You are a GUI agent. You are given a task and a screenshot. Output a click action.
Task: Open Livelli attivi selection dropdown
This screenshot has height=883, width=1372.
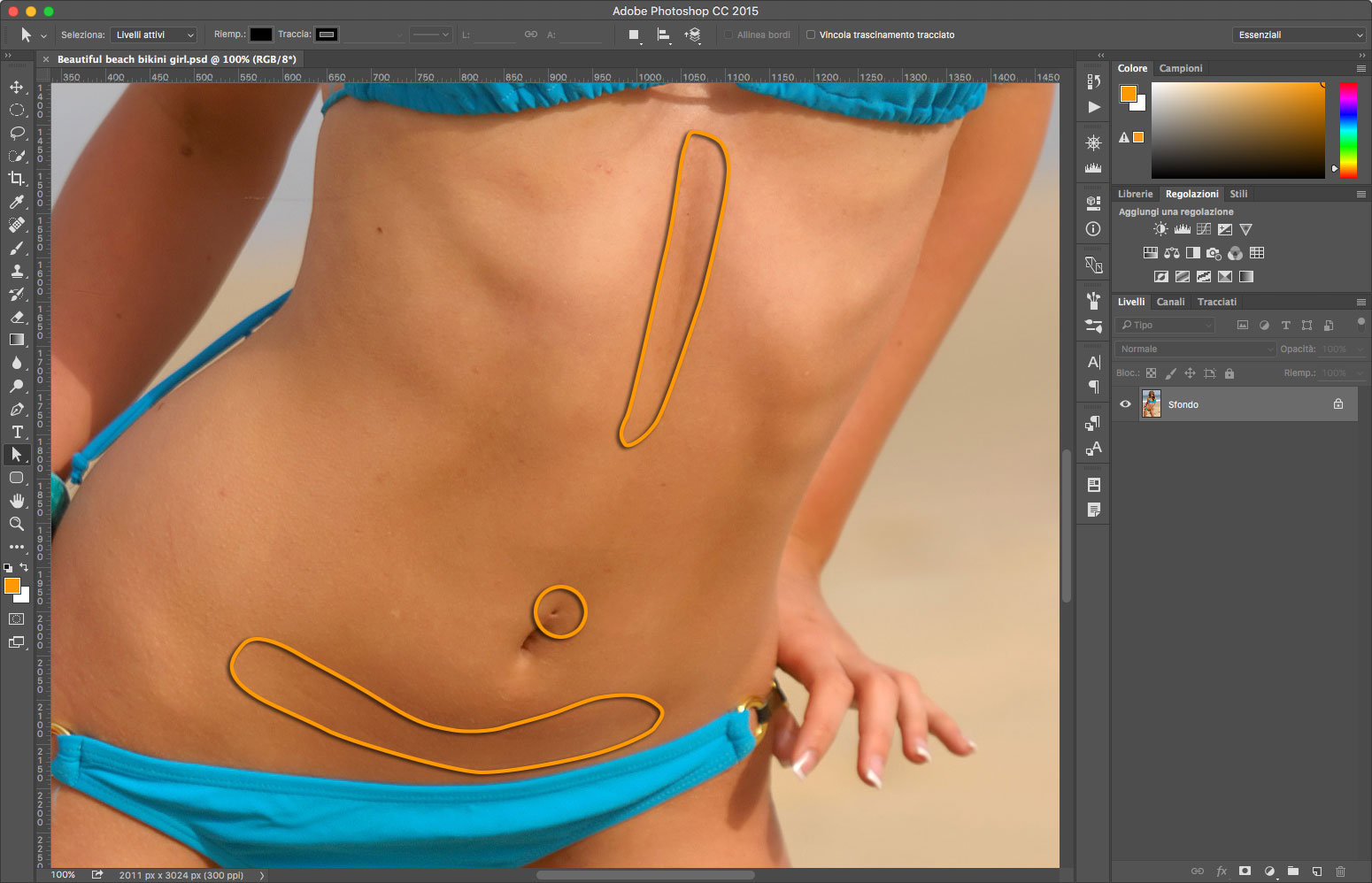click(x=153, y=35)
